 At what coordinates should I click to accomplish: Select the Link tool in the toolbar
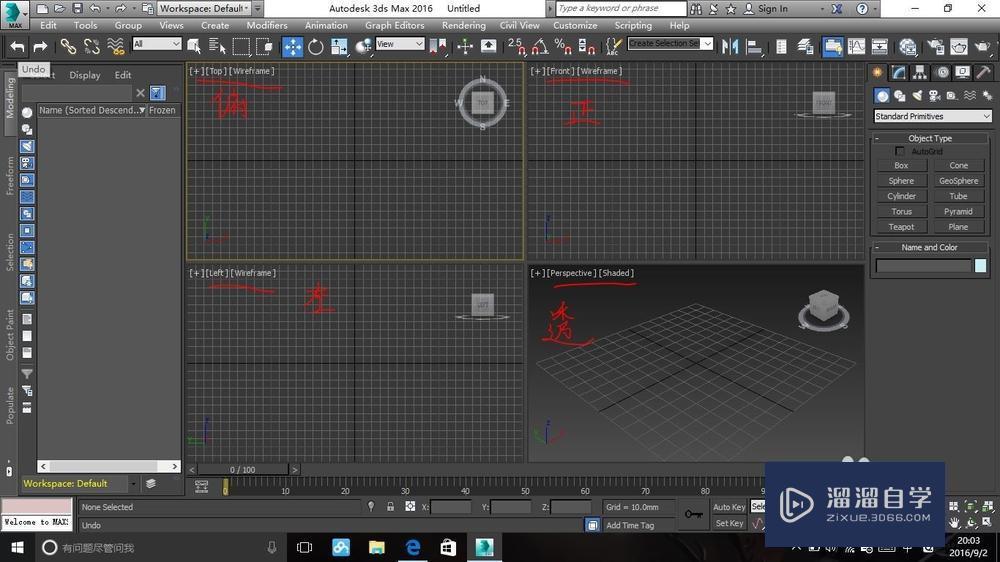(x=68, y=47)
